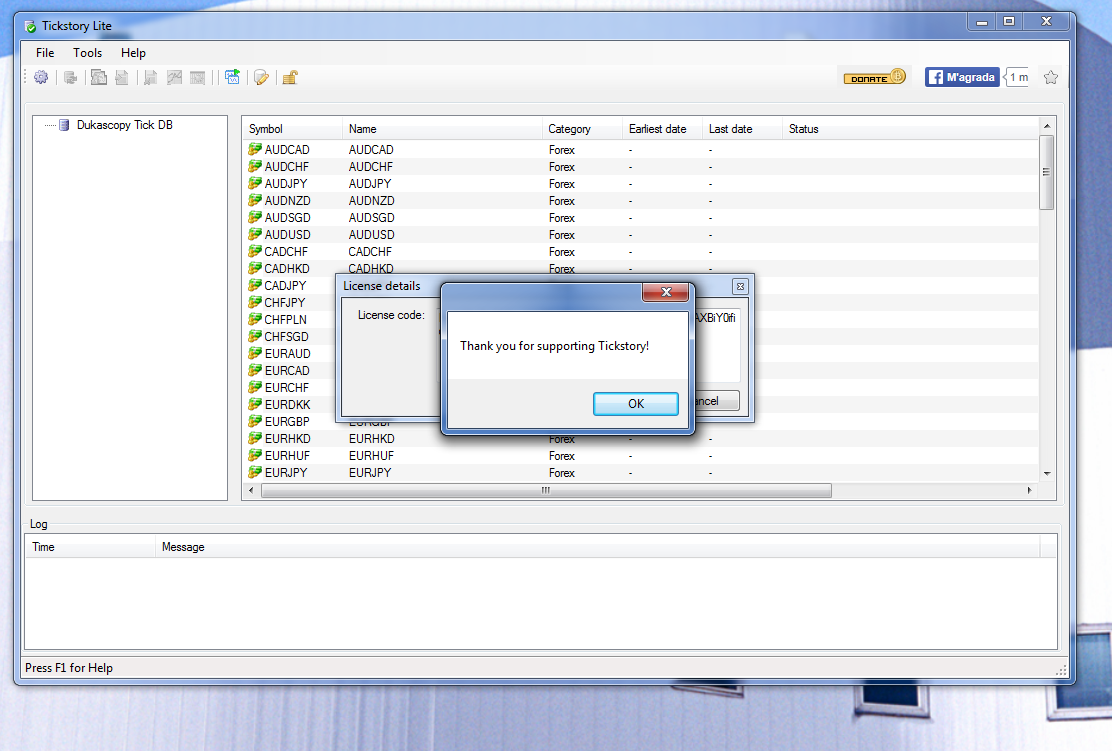Screen dimensions: 1112x751
Task: Sort the list by the Category column
Action: 582,129
